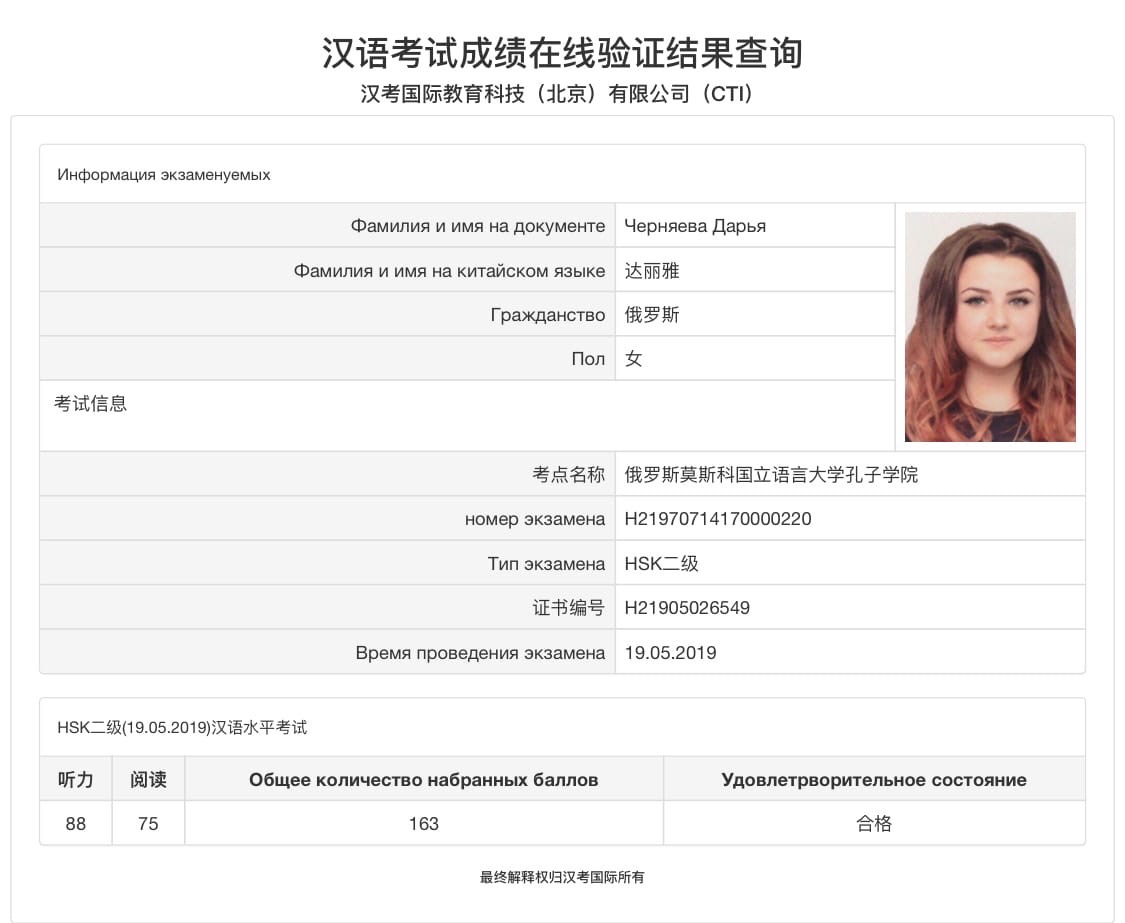Click the exam number H21970714170000220
The height and width of the screenshot is (923, 1125).
[x=717, y=519]
